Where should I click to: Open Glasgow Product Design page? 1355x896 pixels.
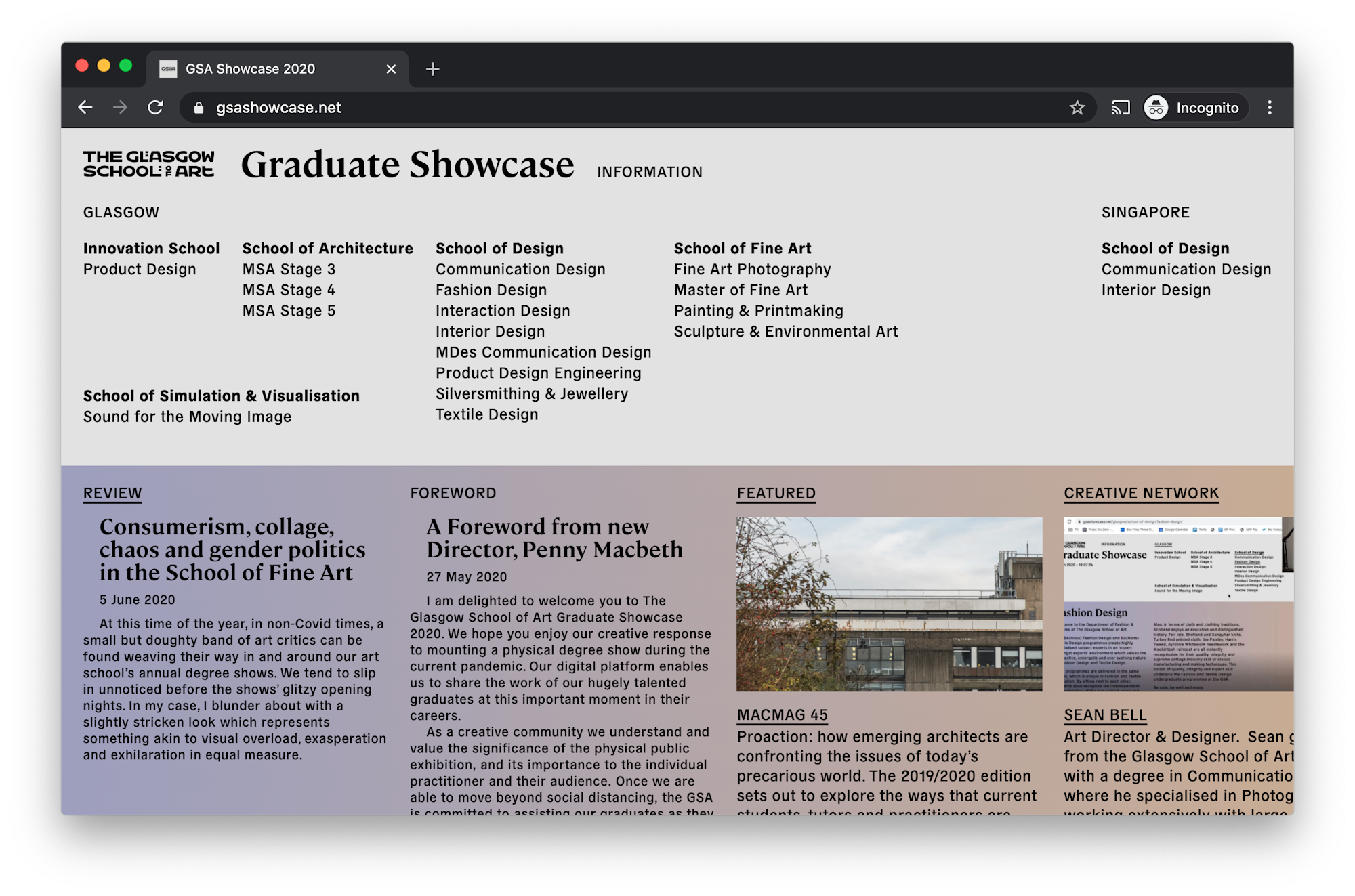[x=140, y=270]
